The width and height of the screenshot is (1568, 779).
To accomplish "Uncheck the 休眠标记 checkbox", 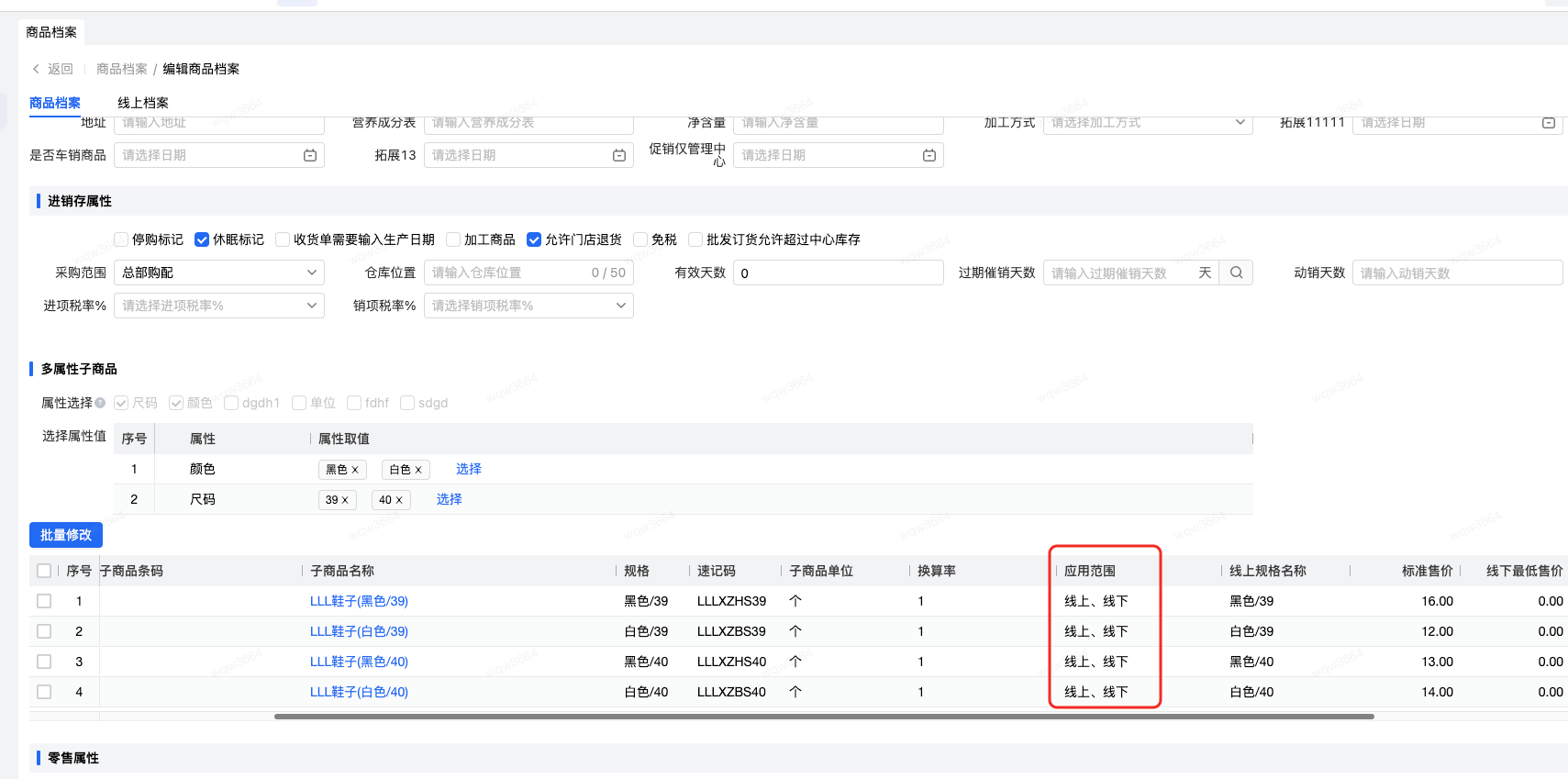I will pyautogui.click(x=202, y=239).
